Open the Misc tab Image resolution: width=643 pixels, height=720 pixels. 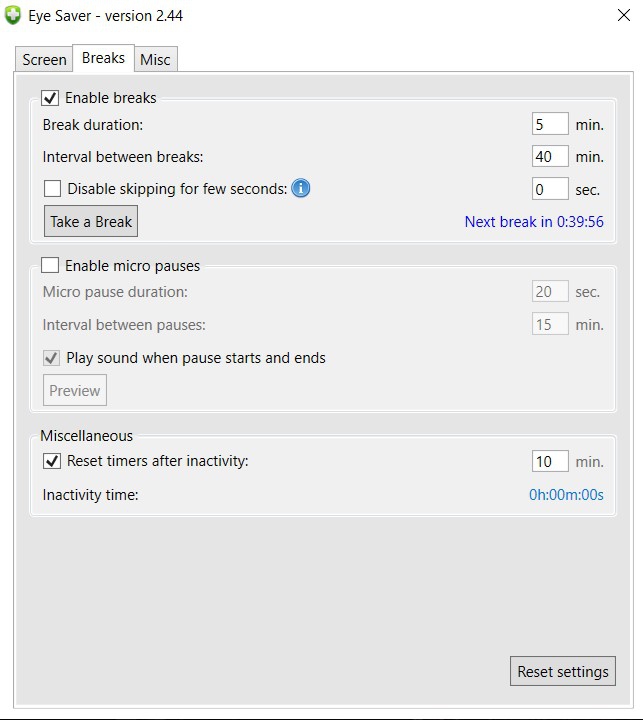[155, 60]
